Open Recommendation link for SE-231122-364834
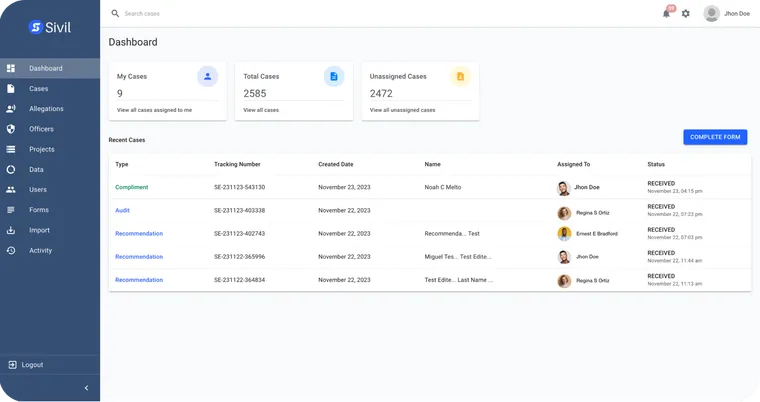This screenshot has width=760, height=402. (x=139, y=280)
